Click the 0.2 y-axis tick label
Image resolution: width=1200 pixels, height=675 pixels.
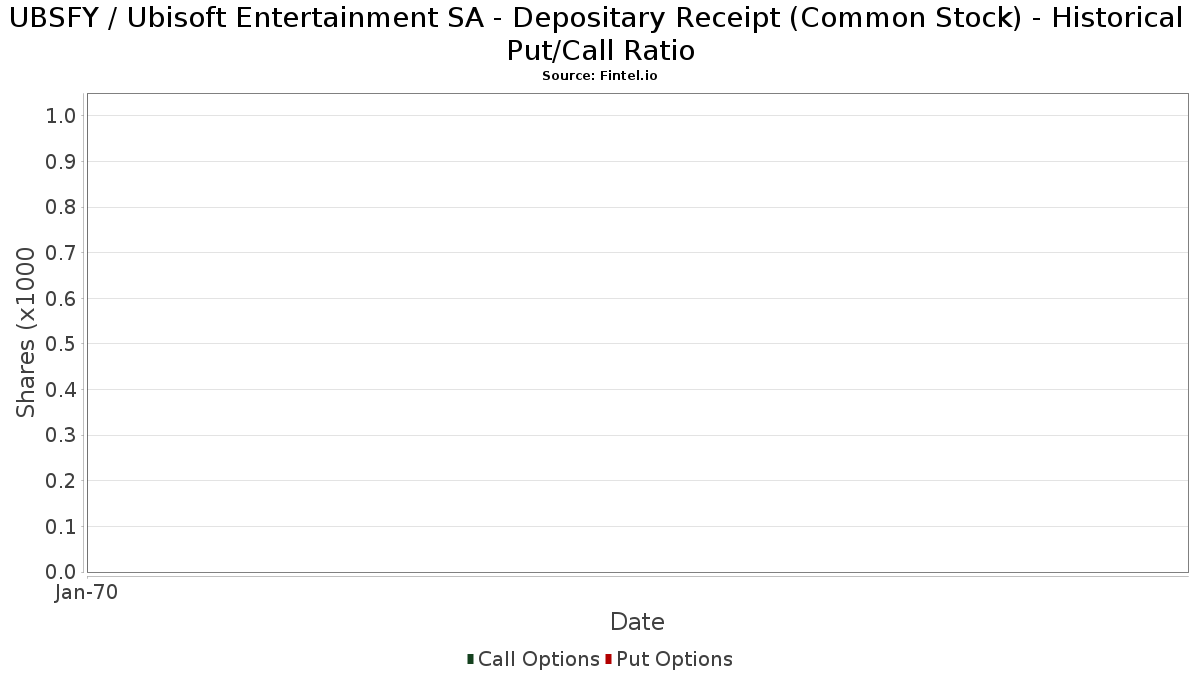61,481
